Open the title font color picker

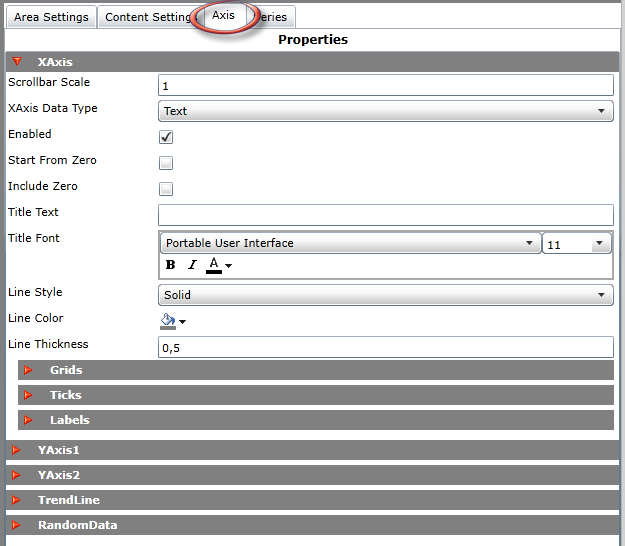218,265
